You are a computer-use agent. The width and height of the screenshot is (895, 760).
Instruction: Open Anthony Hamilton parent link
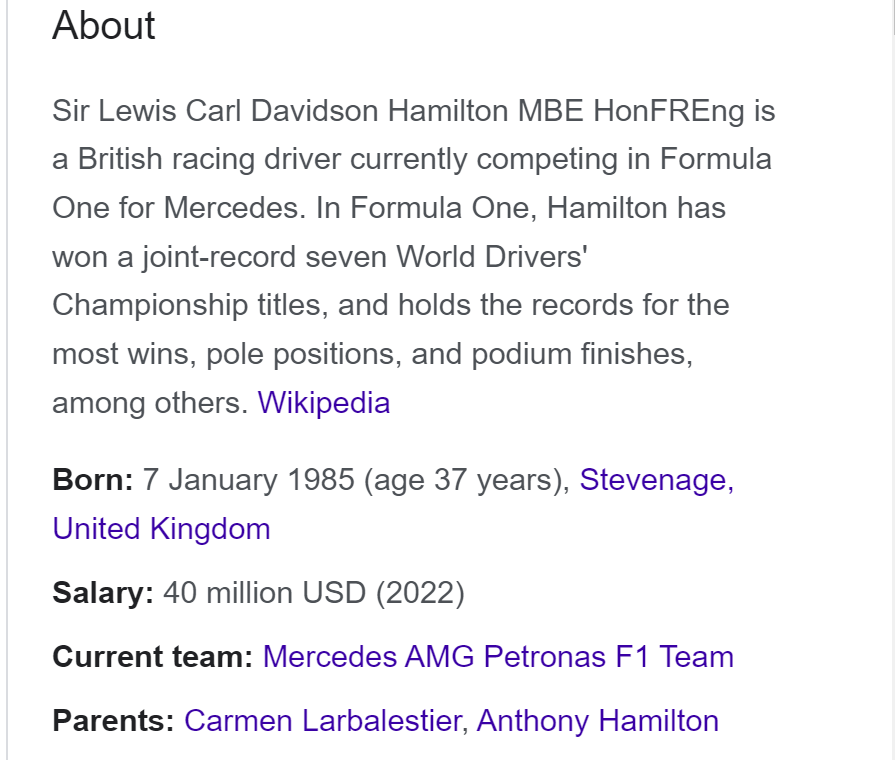point(597,721)
